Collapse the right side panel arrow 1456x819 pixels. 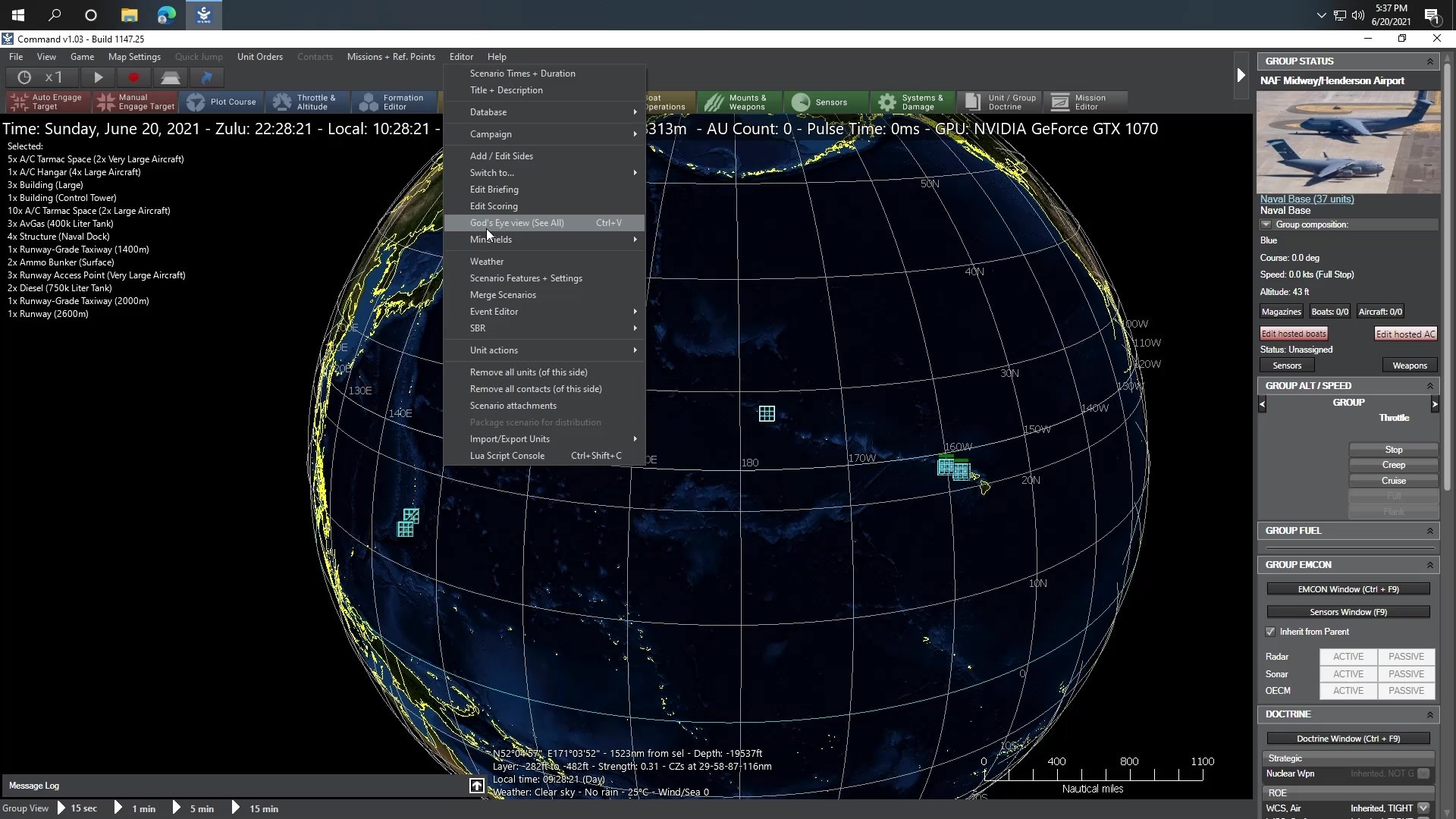point(1241,75)
